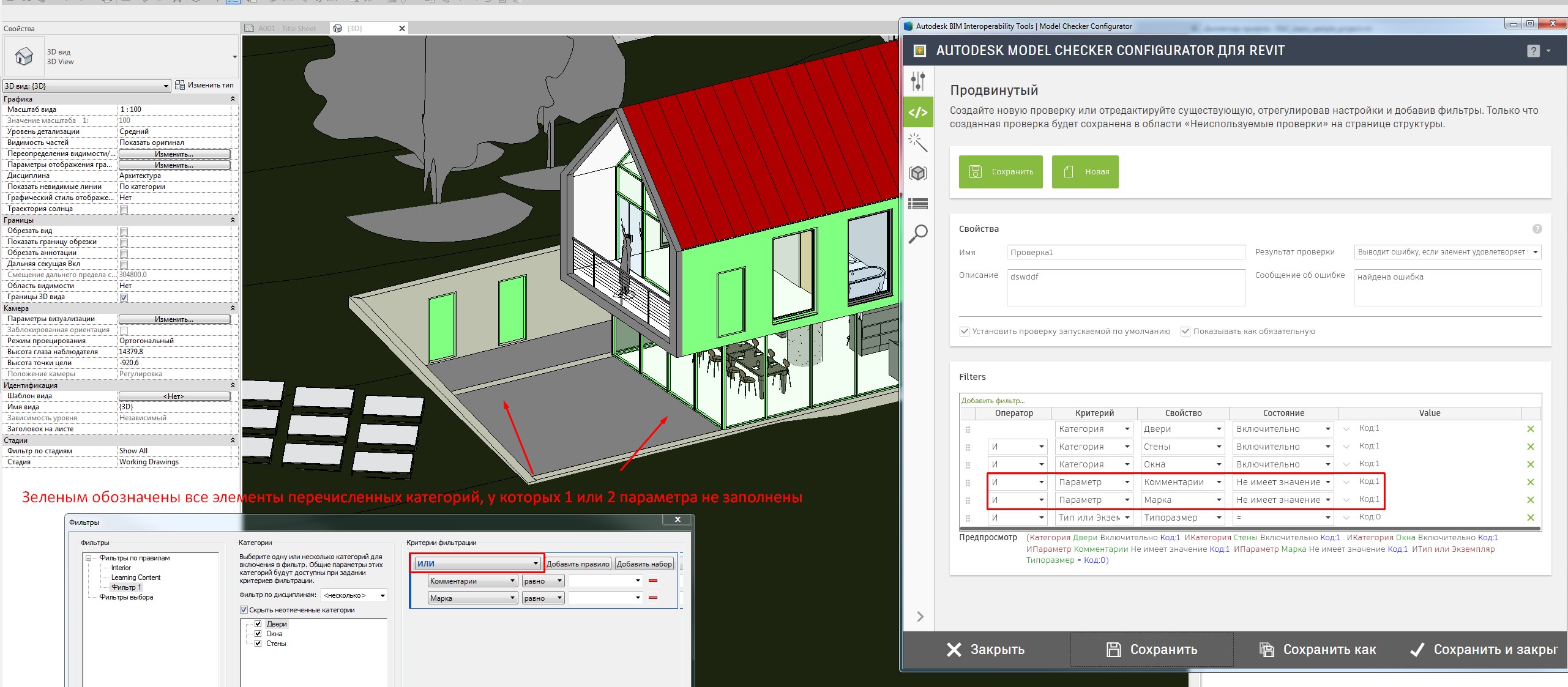Screen dimensions: 1568x687
Task: Expand the Configurator sidebar with chevron arrow
Action: (x=920, y=617)
